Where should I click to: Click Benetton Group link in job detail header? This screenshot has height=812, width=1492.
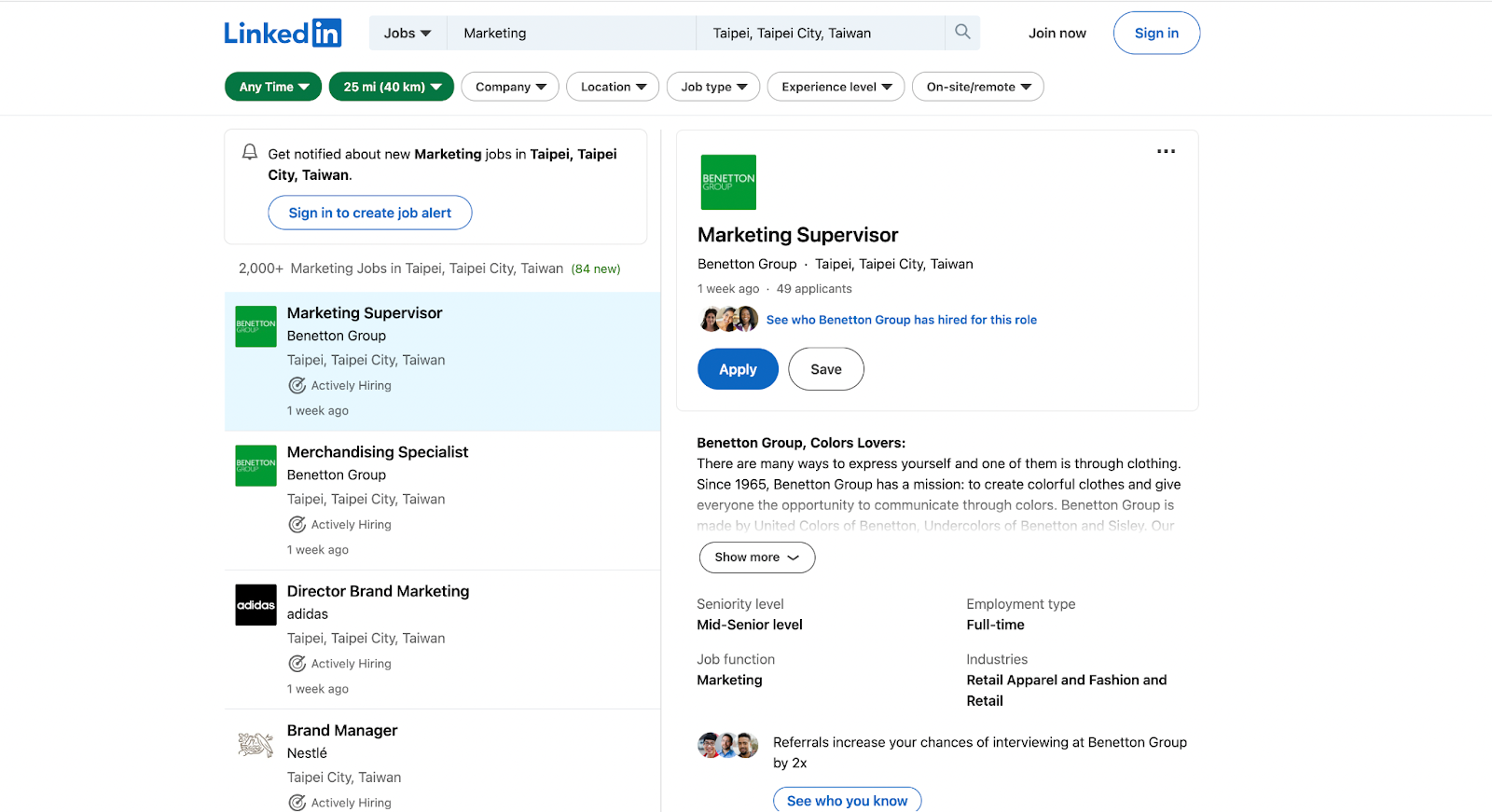pos(747,264)
